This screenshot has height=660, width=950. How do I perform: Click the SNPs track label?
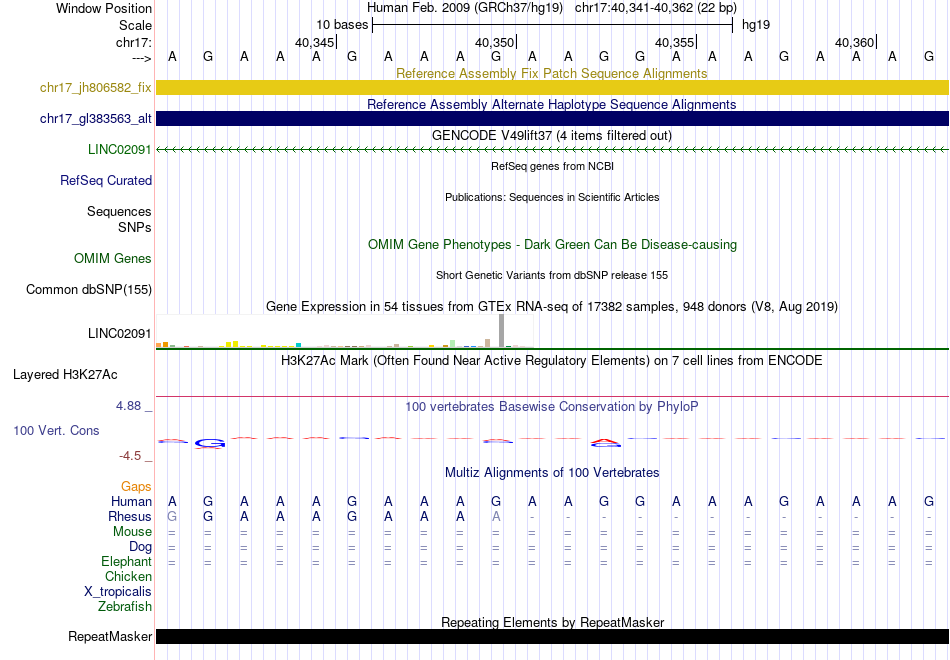coord(135,227)
